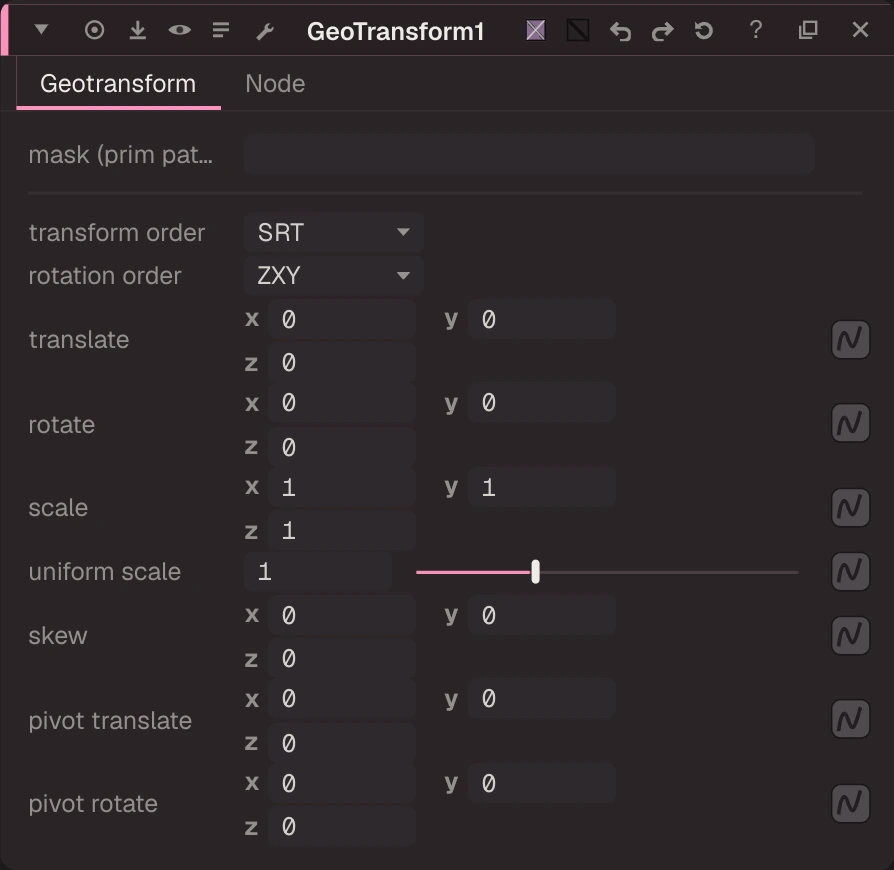Click the 'transform order' label
Screen dimensions: 894x870
point(116,233)
